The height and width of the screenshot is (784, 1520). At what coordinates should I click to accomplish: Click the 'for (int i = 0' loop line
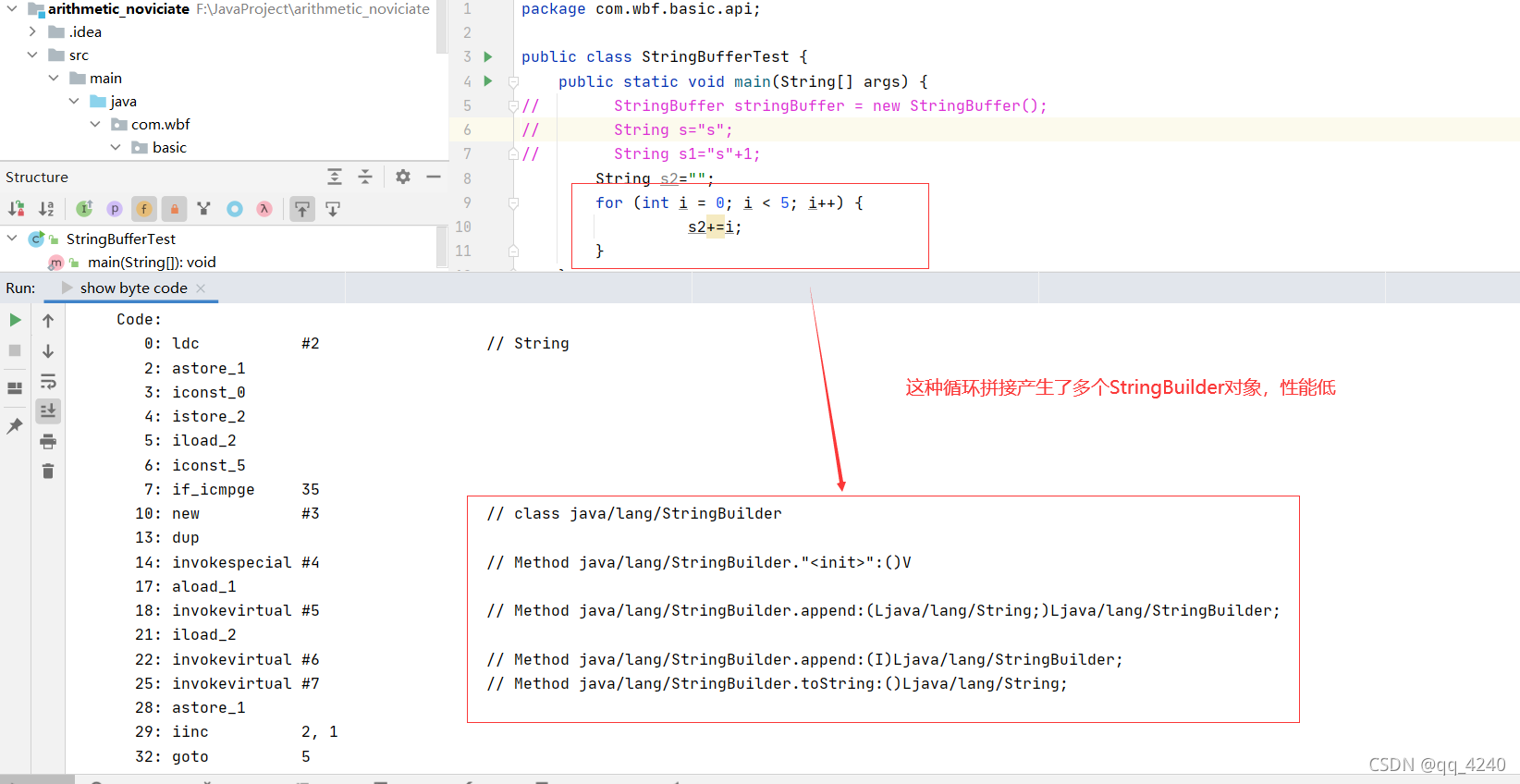pyautogui.click(x=729, y=202)
